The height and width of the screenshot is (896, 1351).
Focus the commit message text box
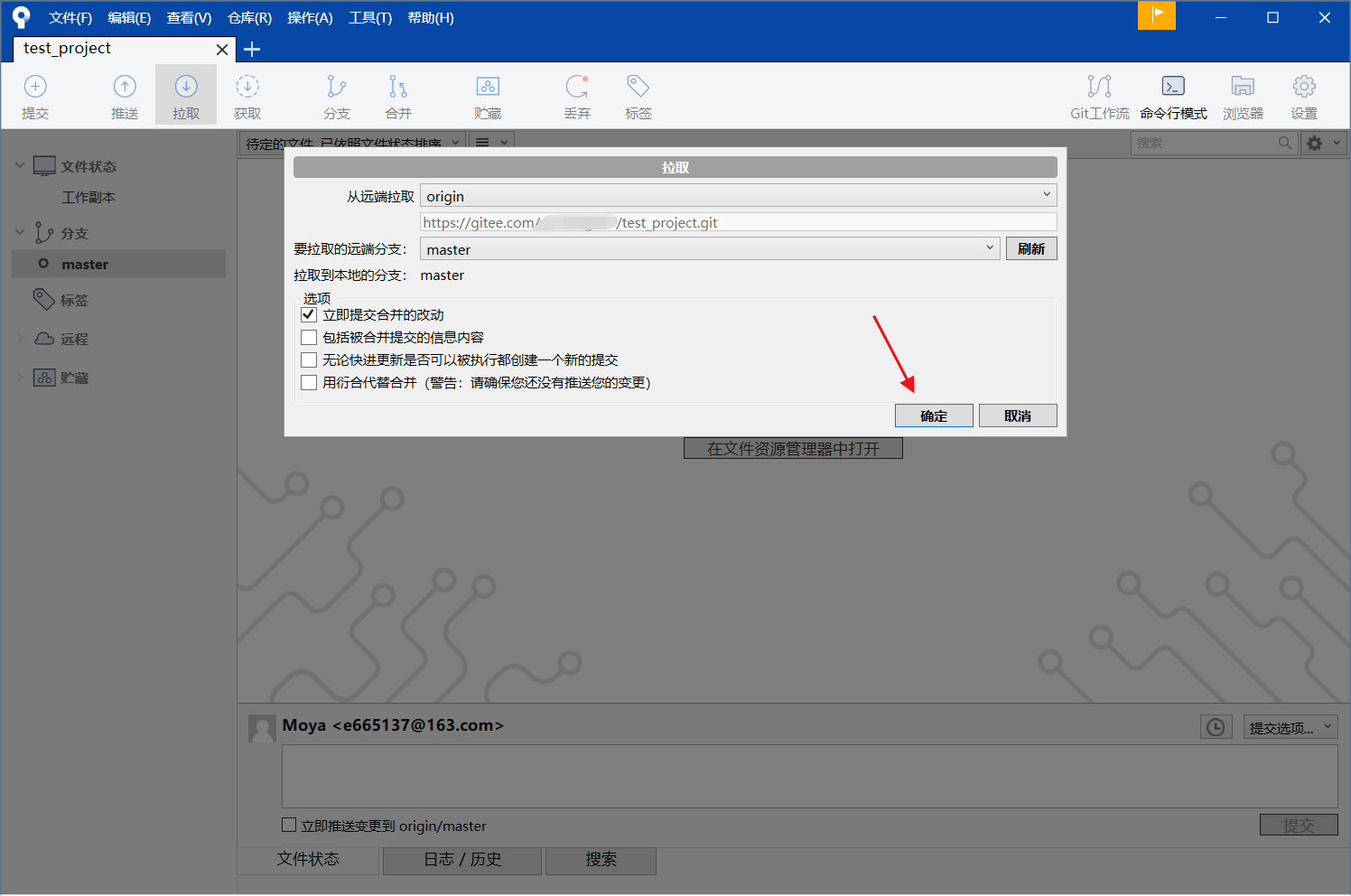[x=809, y=777]
